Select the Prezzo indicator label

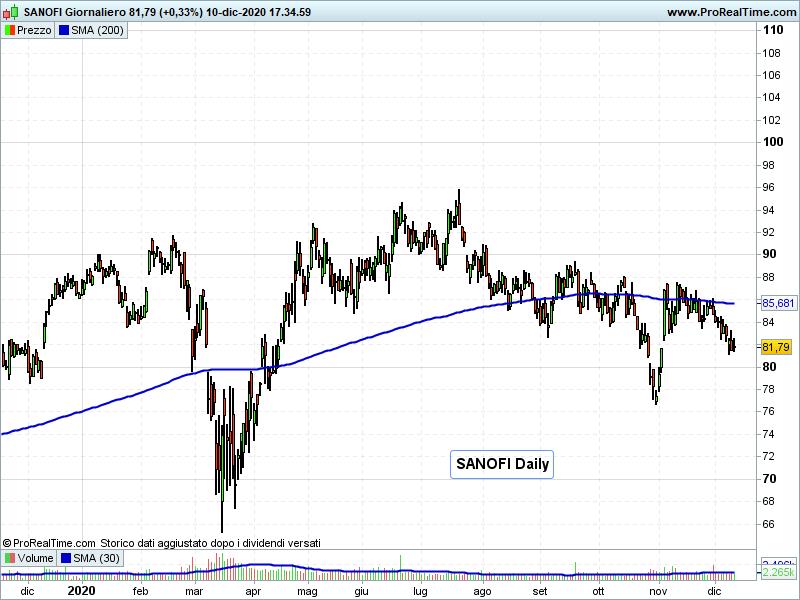pos(35,30)
